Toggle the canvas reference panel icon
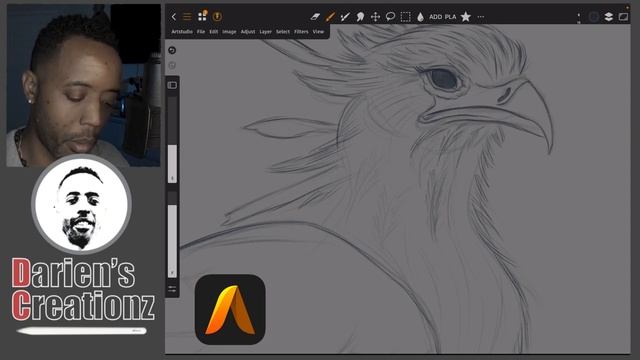Screen dimensions: 640x360 [623, 17]
